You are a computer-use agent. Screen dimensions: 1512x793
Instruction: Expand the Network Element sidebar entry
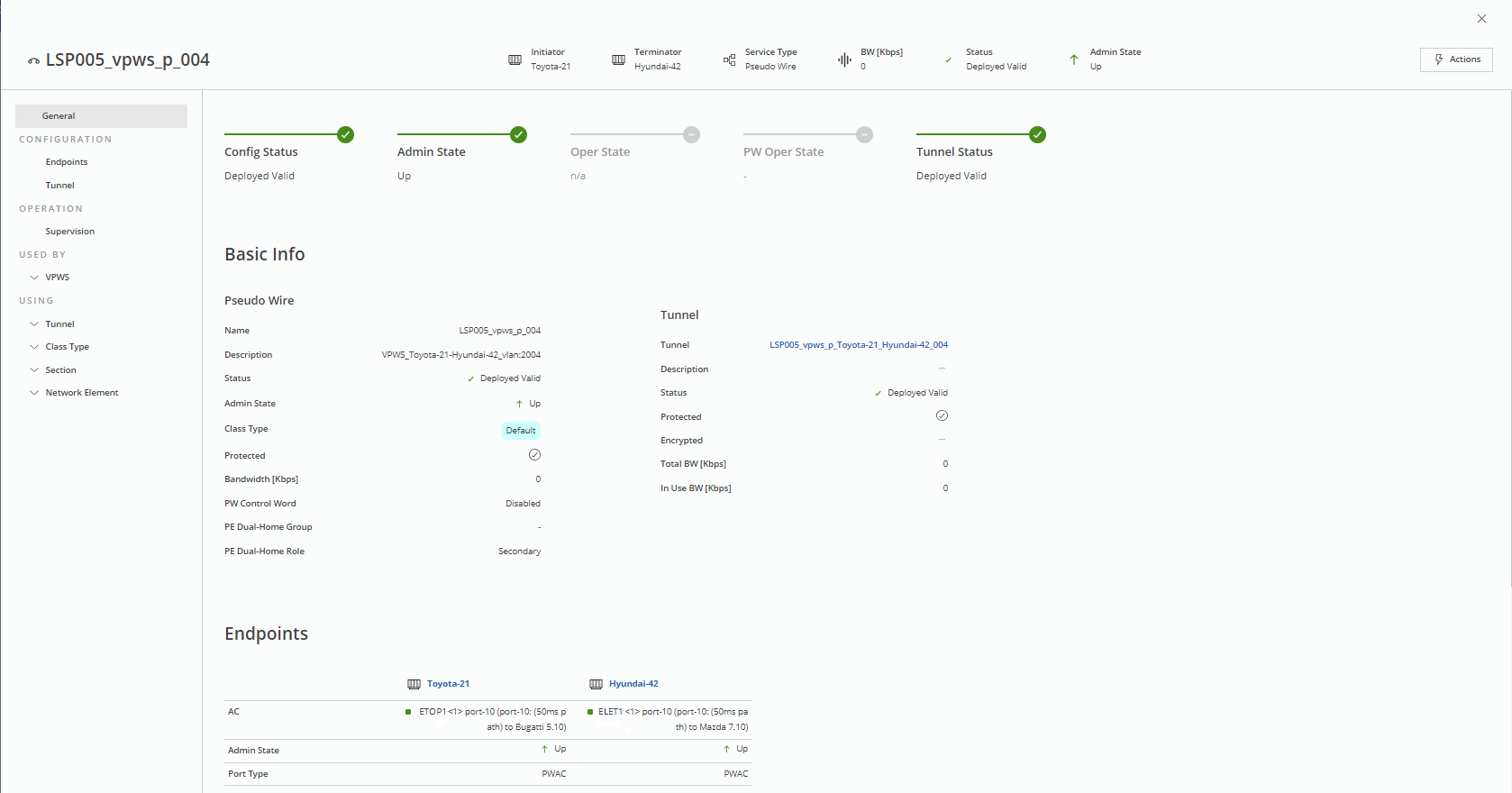tap(34, 393)
